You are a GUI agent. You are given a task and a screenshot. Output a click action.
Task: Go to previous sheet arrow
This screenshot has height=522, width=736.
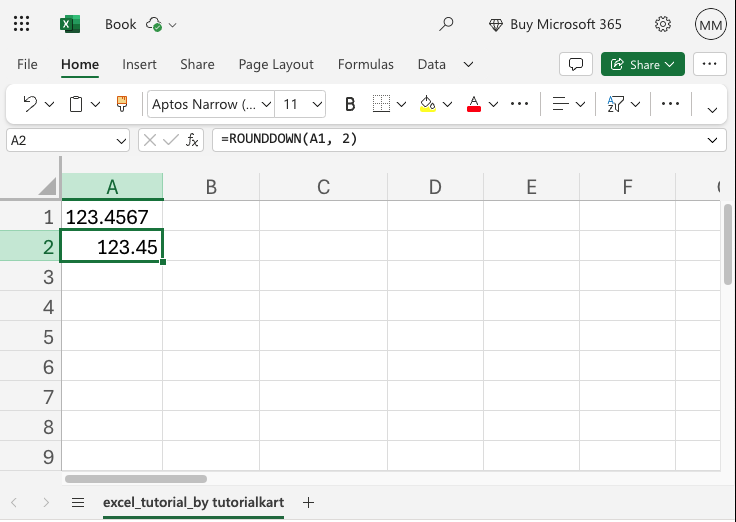pyautogui.click(x=14, y=503)
